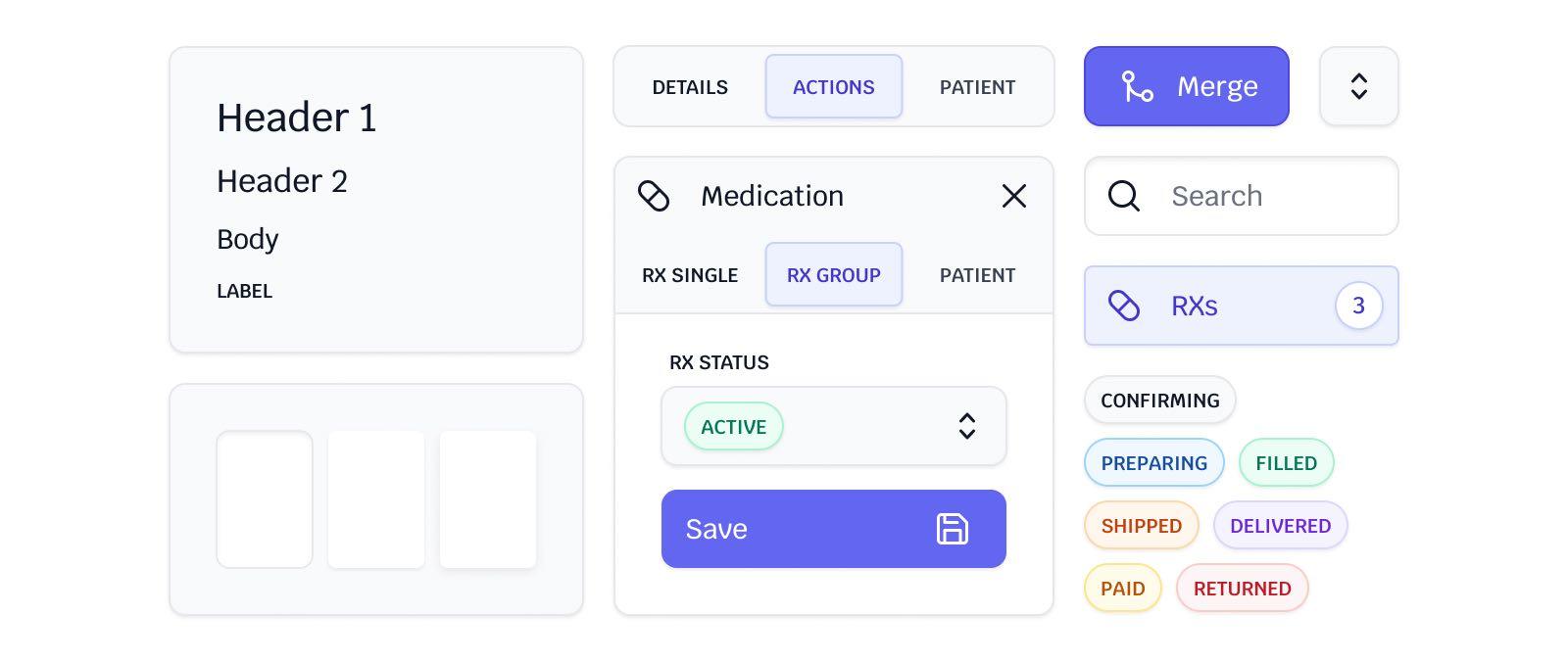This screenshot has height=662, width=1568.
Task: Switch to the DETAILS tab
Action: tap(690, 87)
